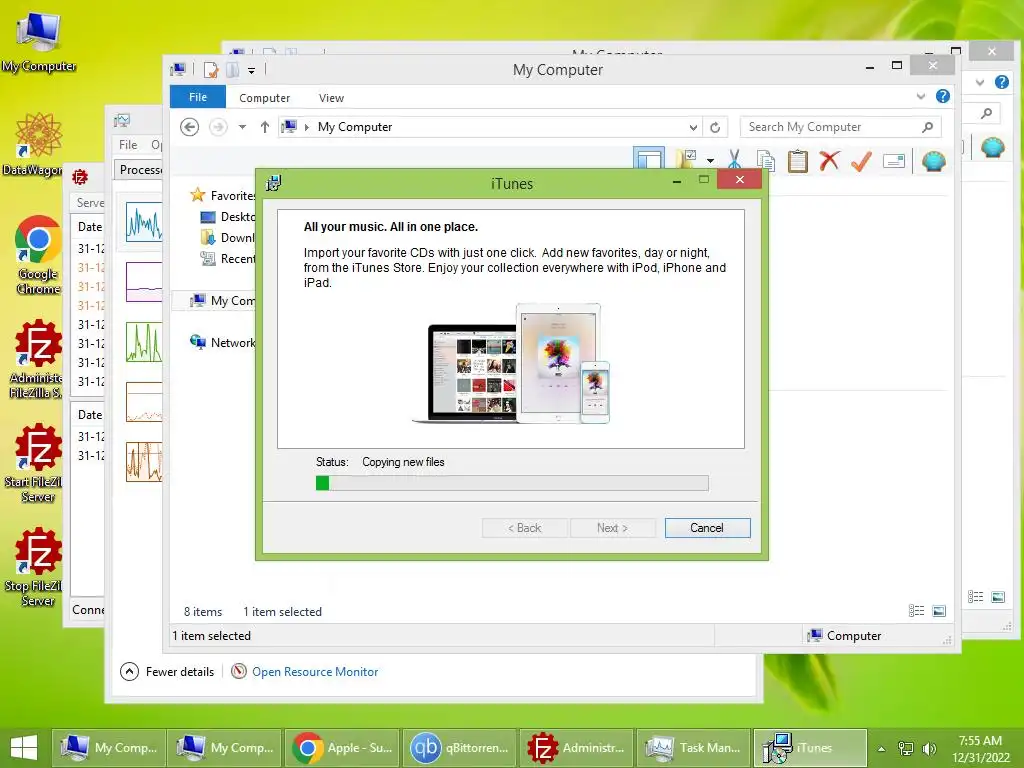Open the Stop FileZilla Server desktop shortcut
1024x768 pixels.
coord(37,568)
